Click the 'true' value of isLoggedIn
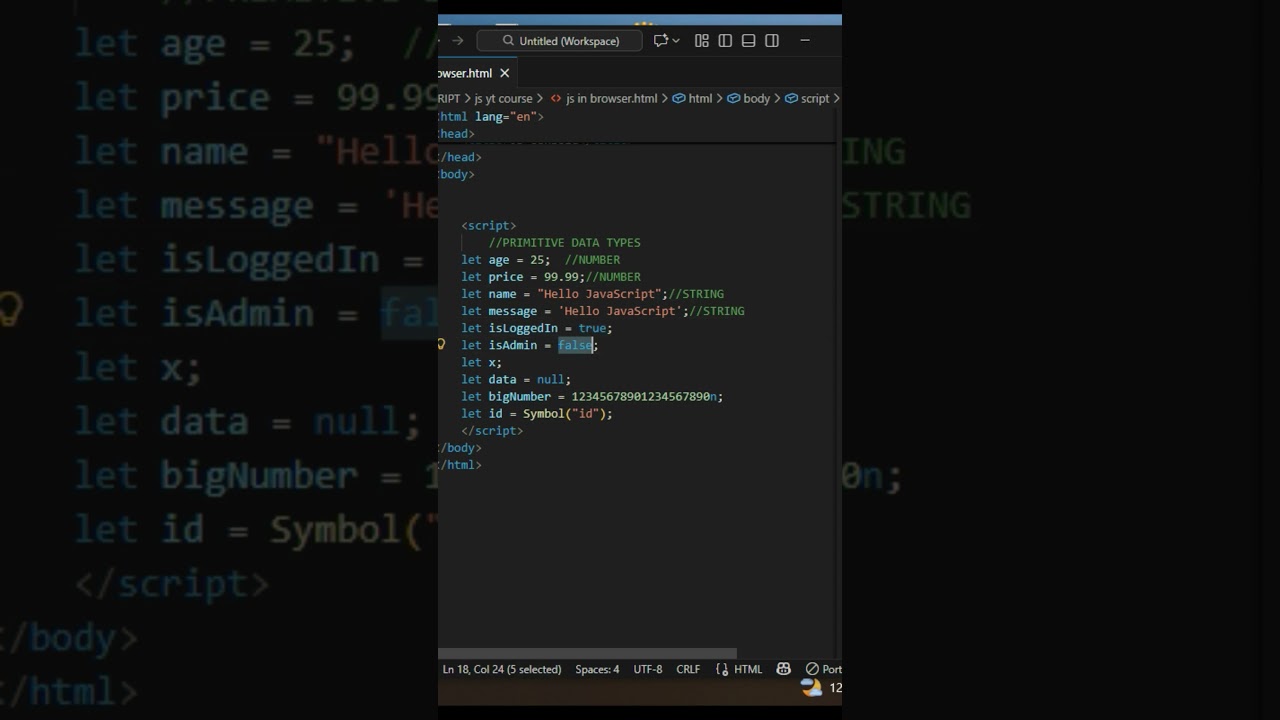Screen dimensions: 1280x720 592,328
